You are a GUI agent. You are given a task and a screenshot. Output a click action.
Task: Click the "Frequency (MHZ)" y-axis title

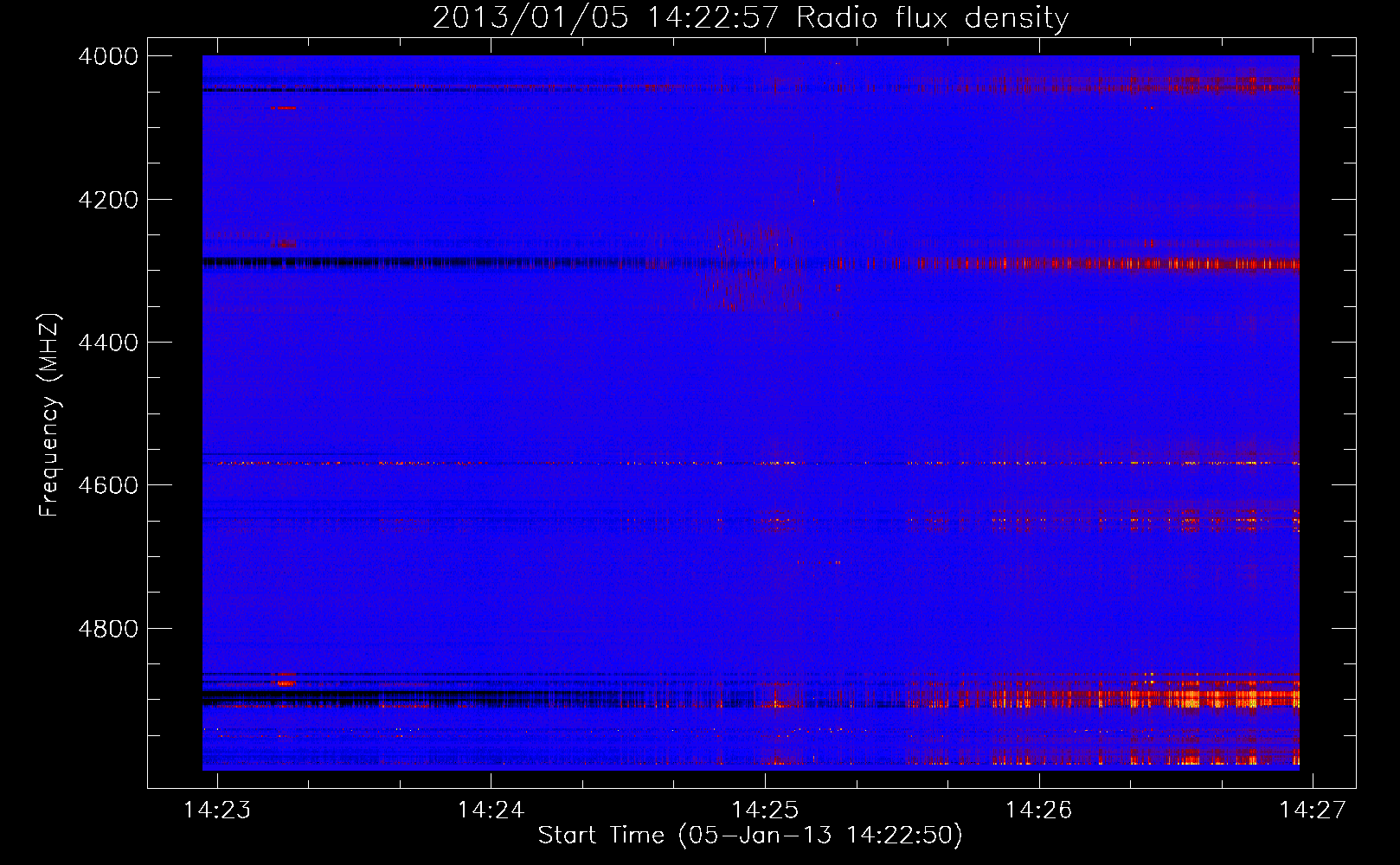click(x=50, y=415)
